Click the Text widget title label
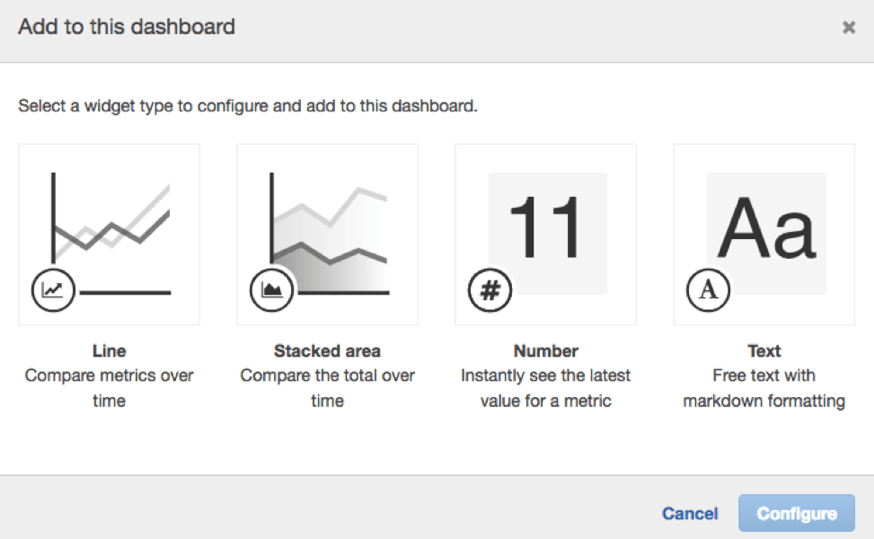Screen dimensions: 874x539 coord(764,351)
